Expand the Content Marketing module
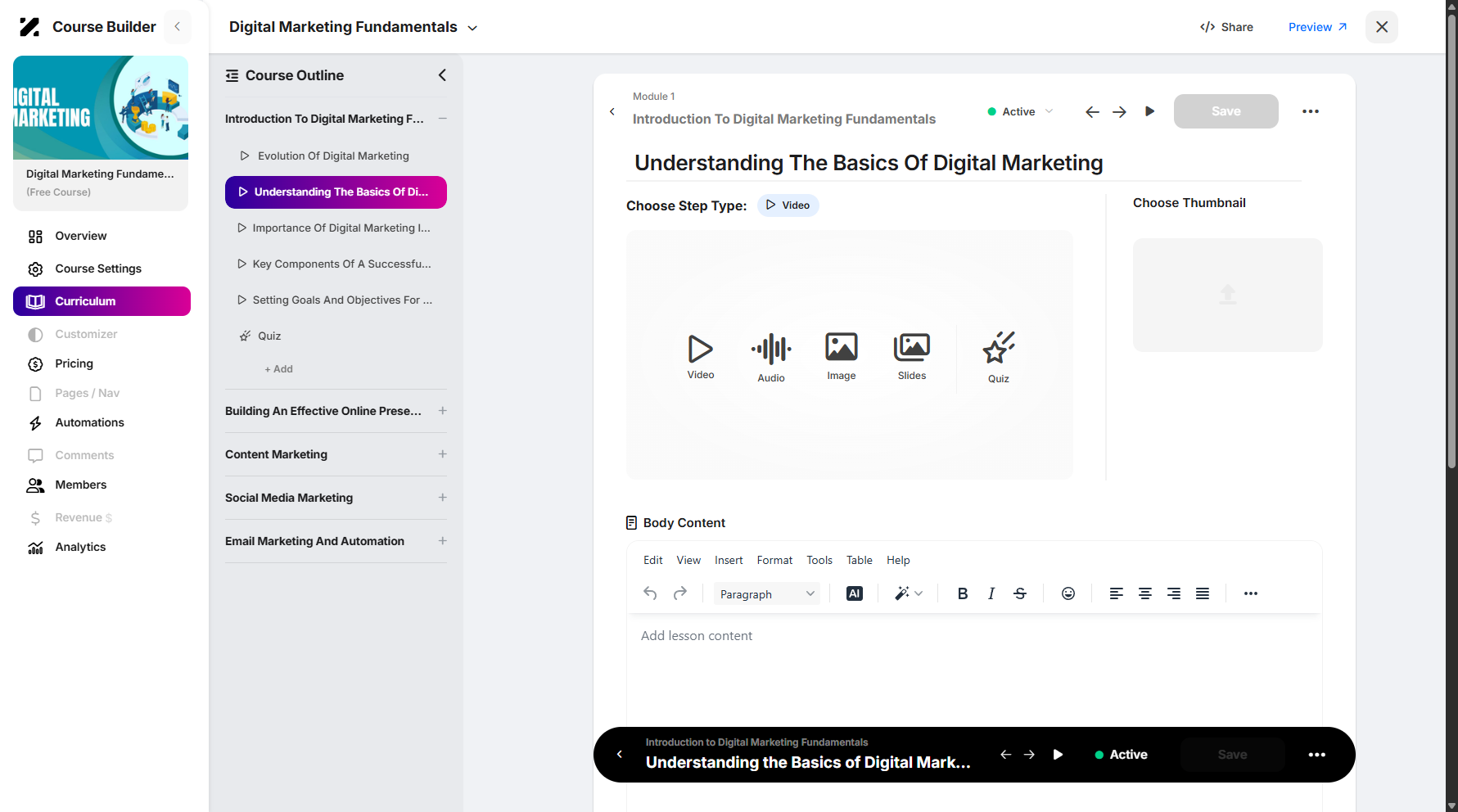 (336, 454)
